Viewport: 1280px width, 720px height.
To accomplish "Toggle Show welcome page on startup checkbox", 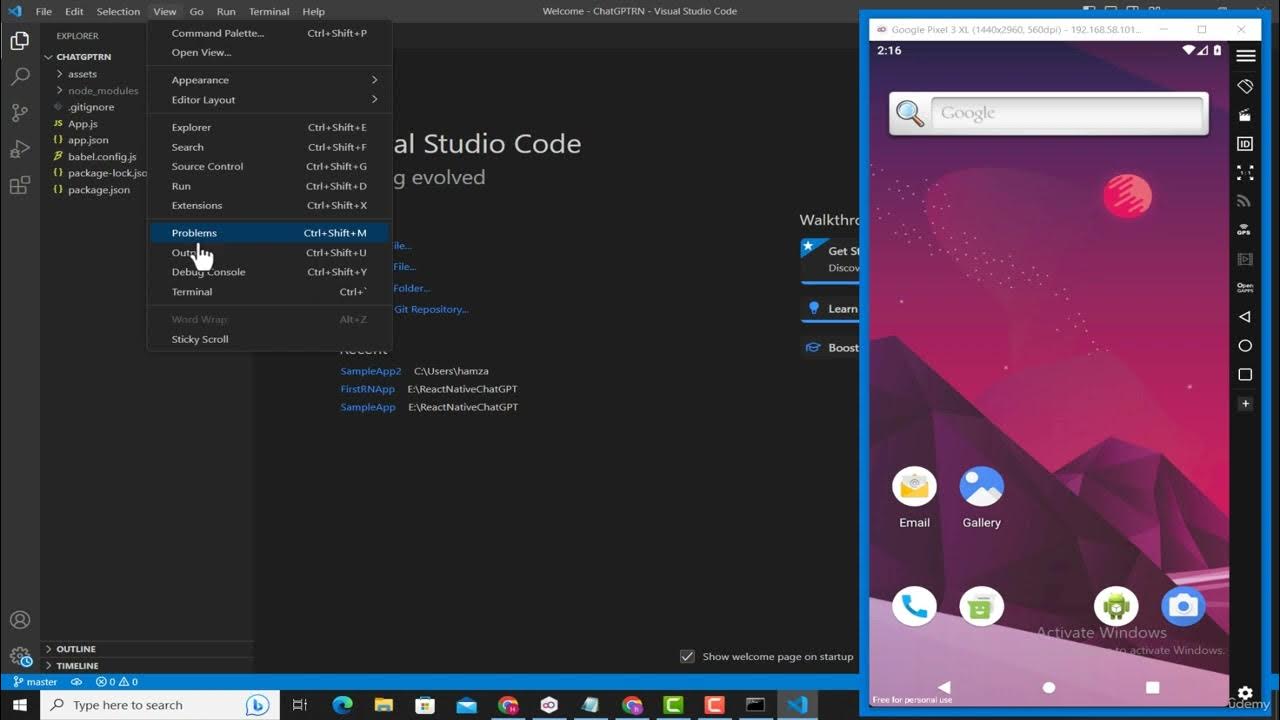I will coord(687,656).
